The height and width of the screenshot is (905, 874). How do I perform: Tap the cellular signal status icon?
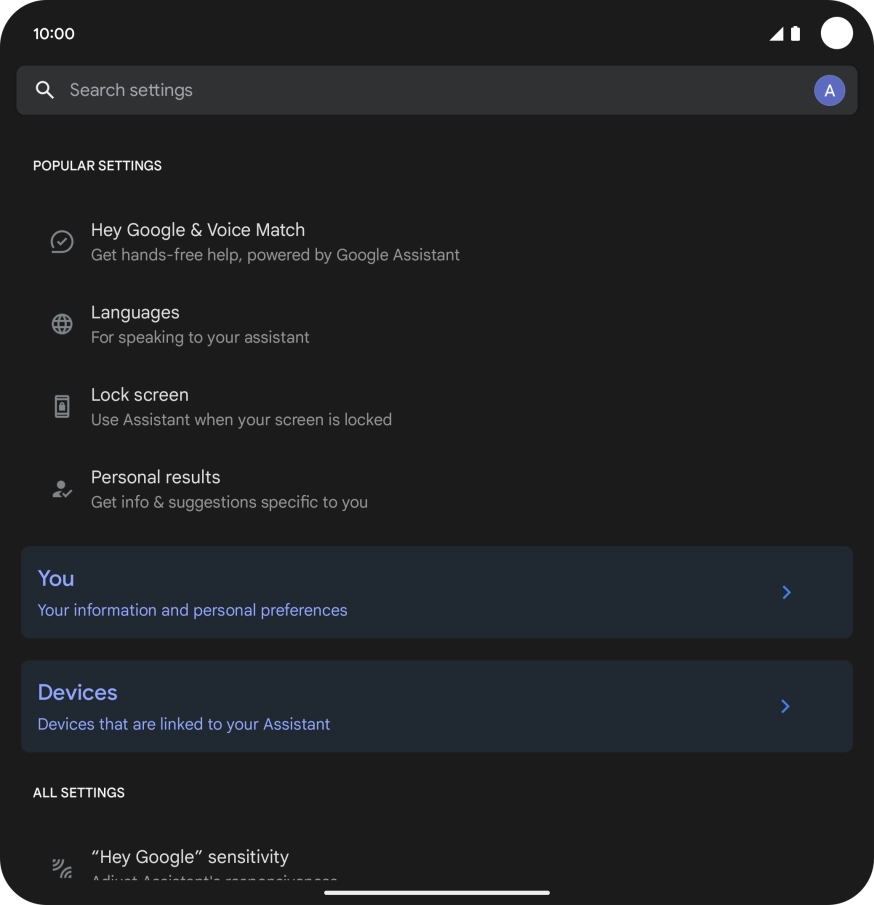click(x=776, y=34)
